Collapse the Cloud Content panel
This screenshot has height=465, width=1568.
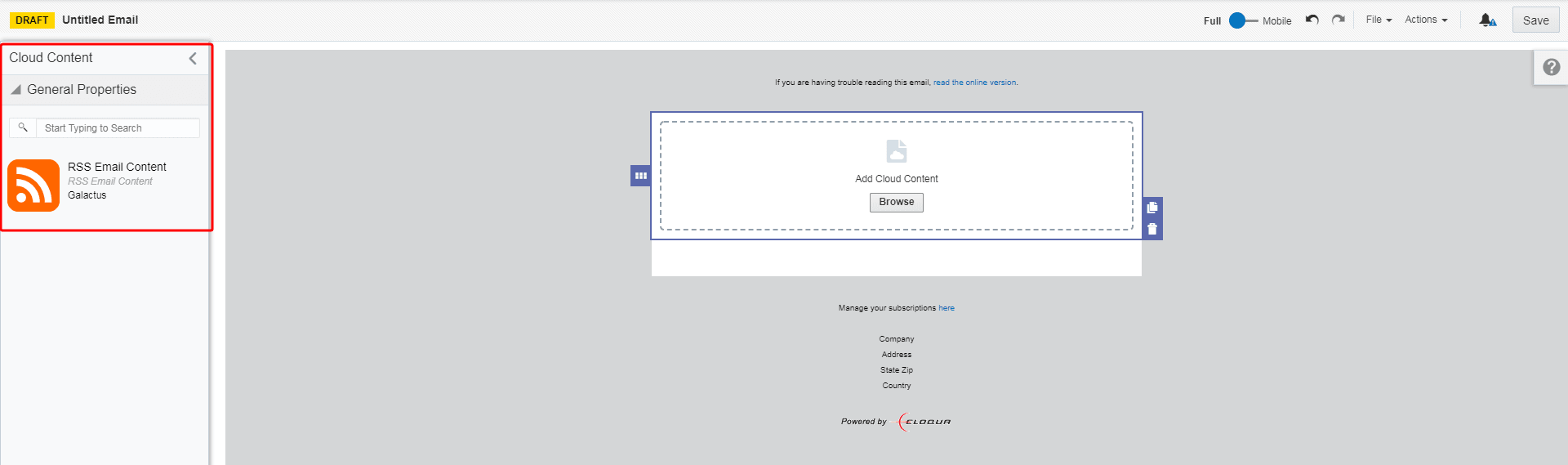(193, 58)
